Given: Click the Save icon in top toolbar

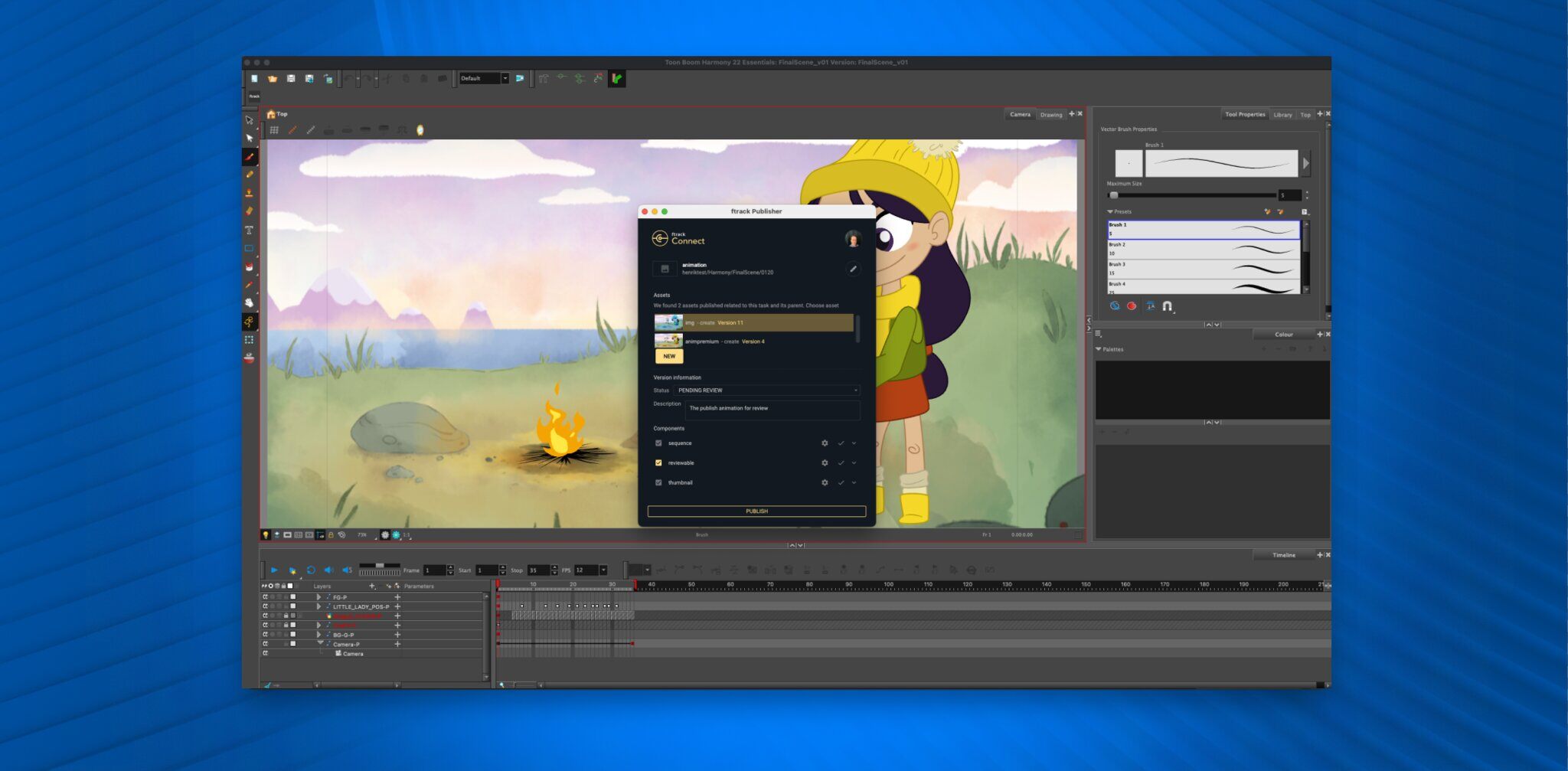Looking at the screenshot, I should coord(291,78).
